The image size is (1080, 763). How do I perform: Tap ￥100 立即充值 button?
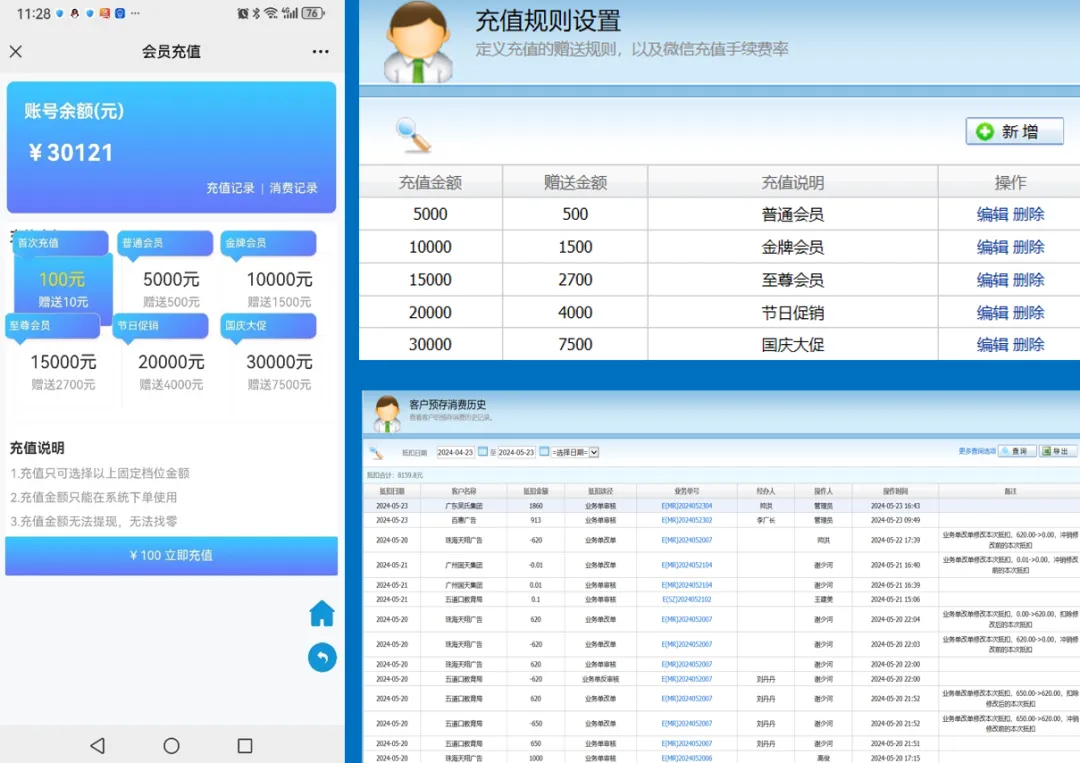point(171,555)
